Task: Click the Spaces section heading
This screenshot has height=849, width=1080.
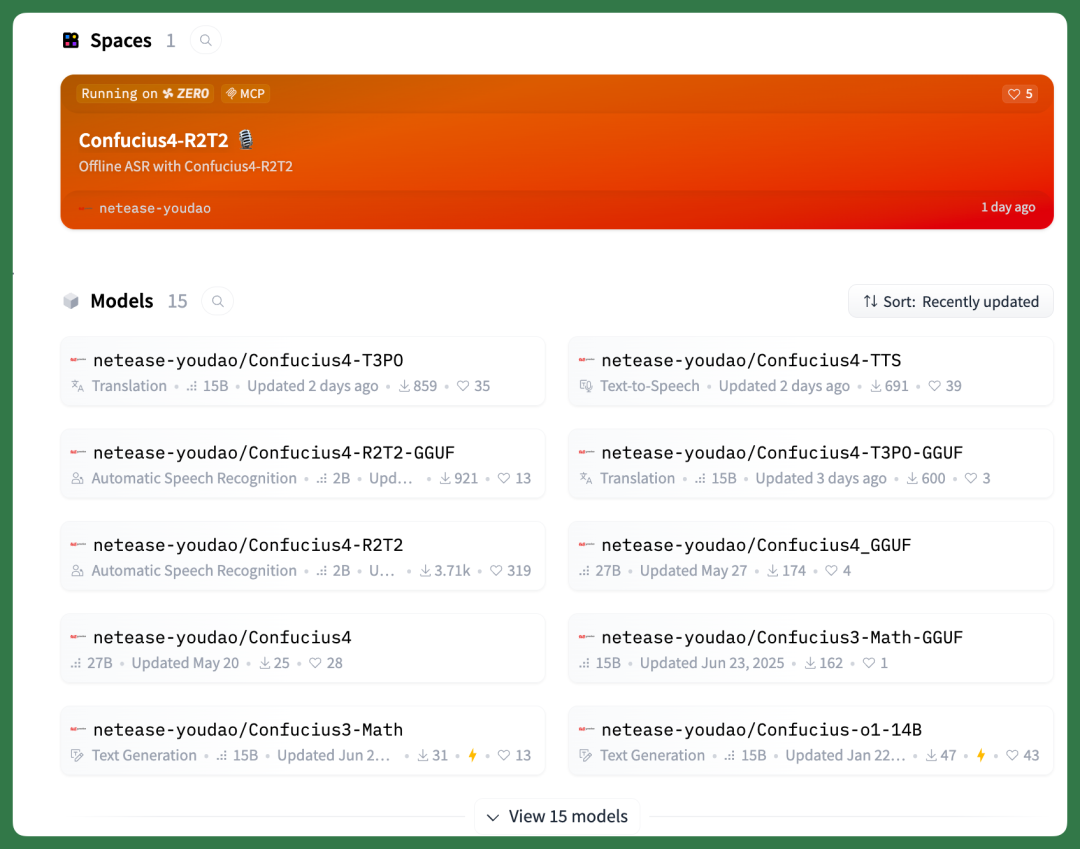Action: tap(121, 41)
